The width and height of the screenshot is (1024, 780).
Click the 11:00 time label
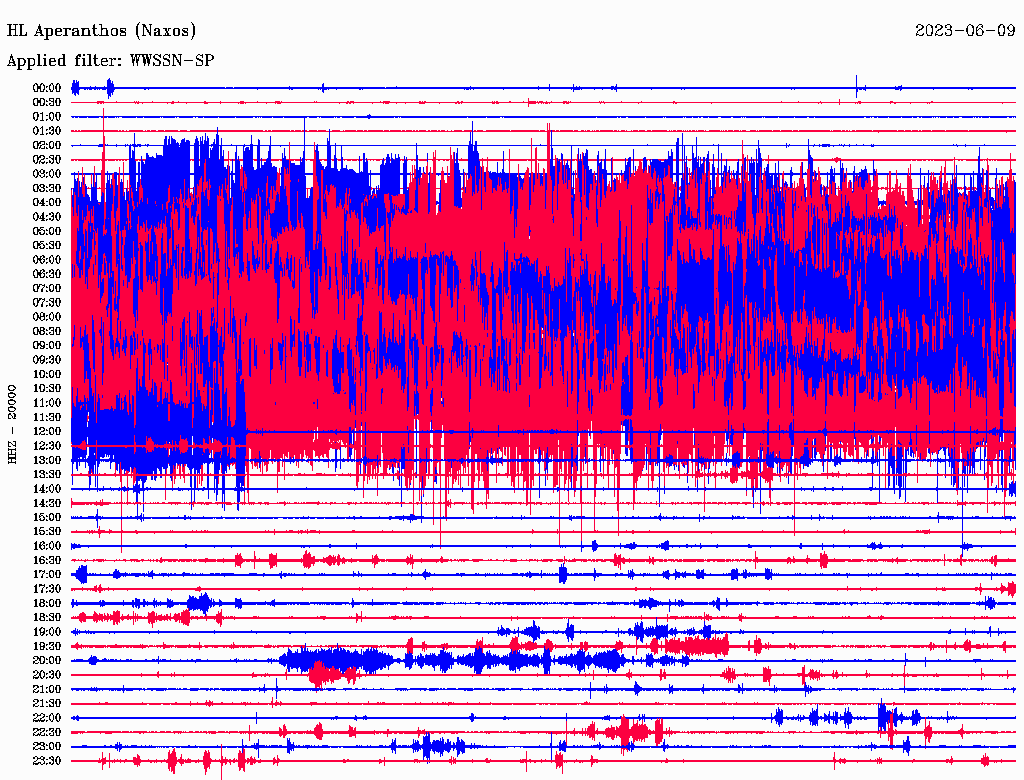click(x=47, y=402)
